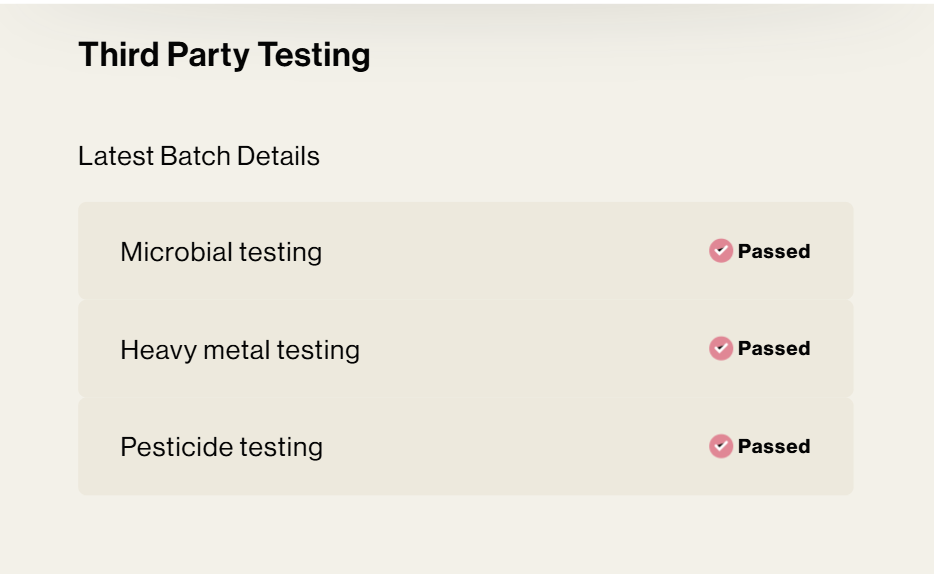Click the word Third in the main heading
Screen dimensions: 934x574
[119, 54]
